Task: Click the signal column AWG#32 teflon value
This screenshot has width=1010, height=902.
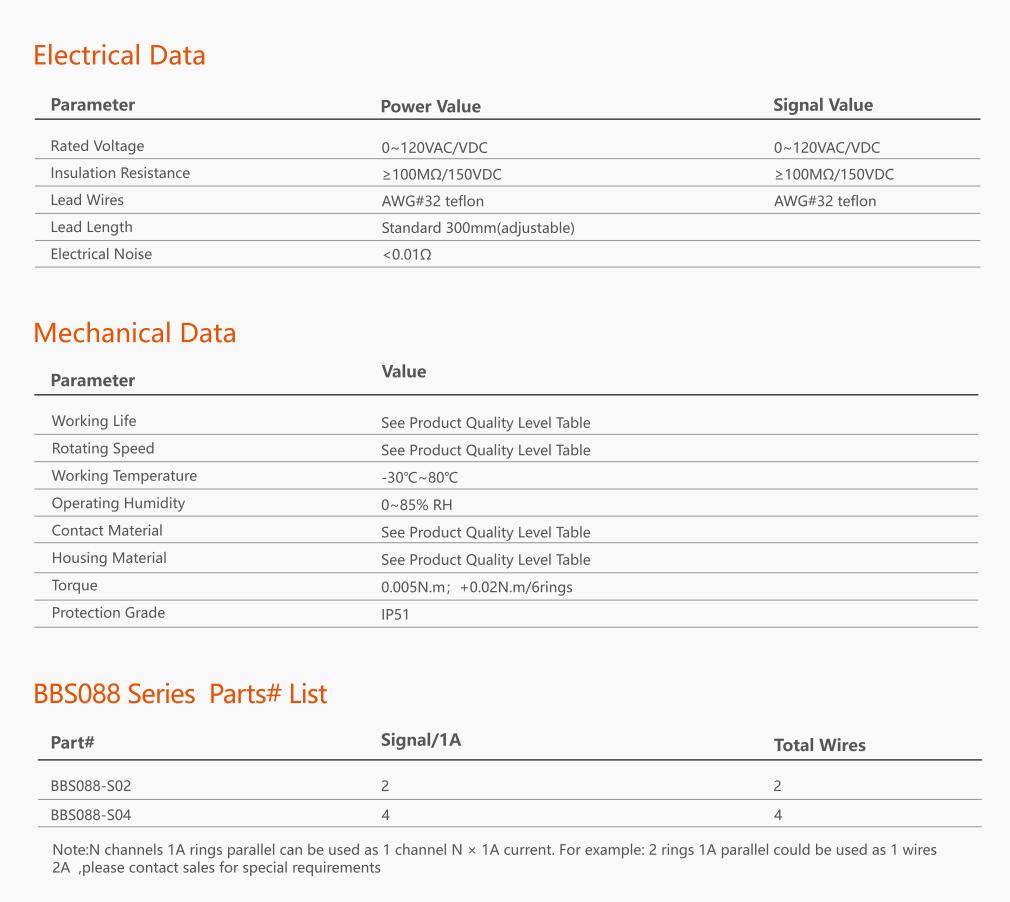Action: coord(824,201)
